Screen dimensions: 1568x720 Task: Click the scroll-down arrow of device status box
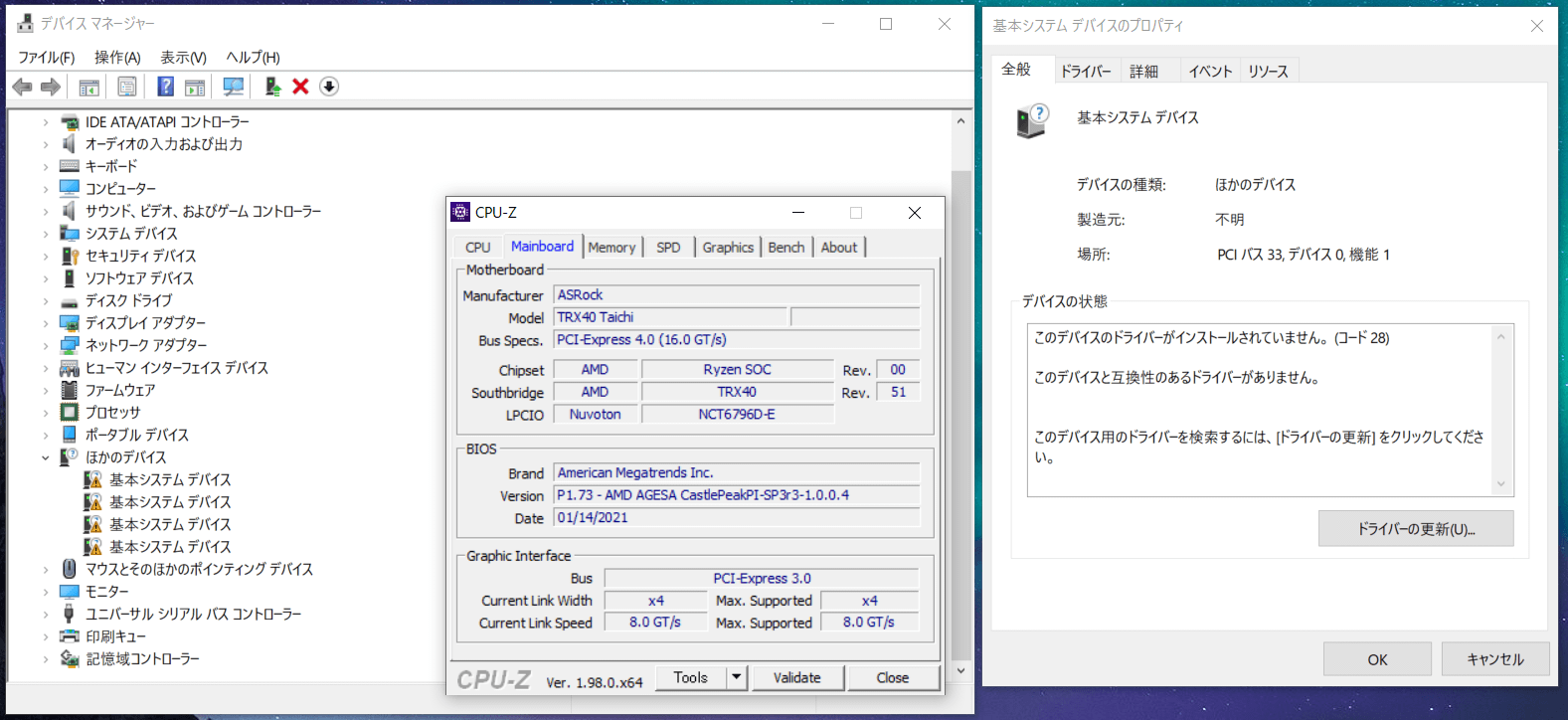[x=1501, y=484]
